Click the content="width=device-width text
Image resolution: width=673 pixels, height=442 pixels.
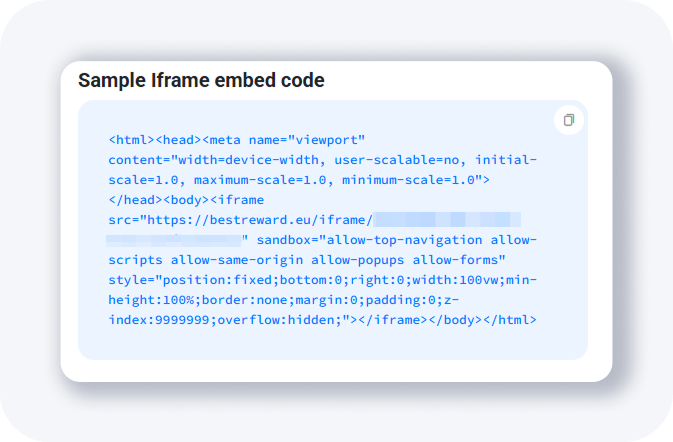(x=216, y=159)
